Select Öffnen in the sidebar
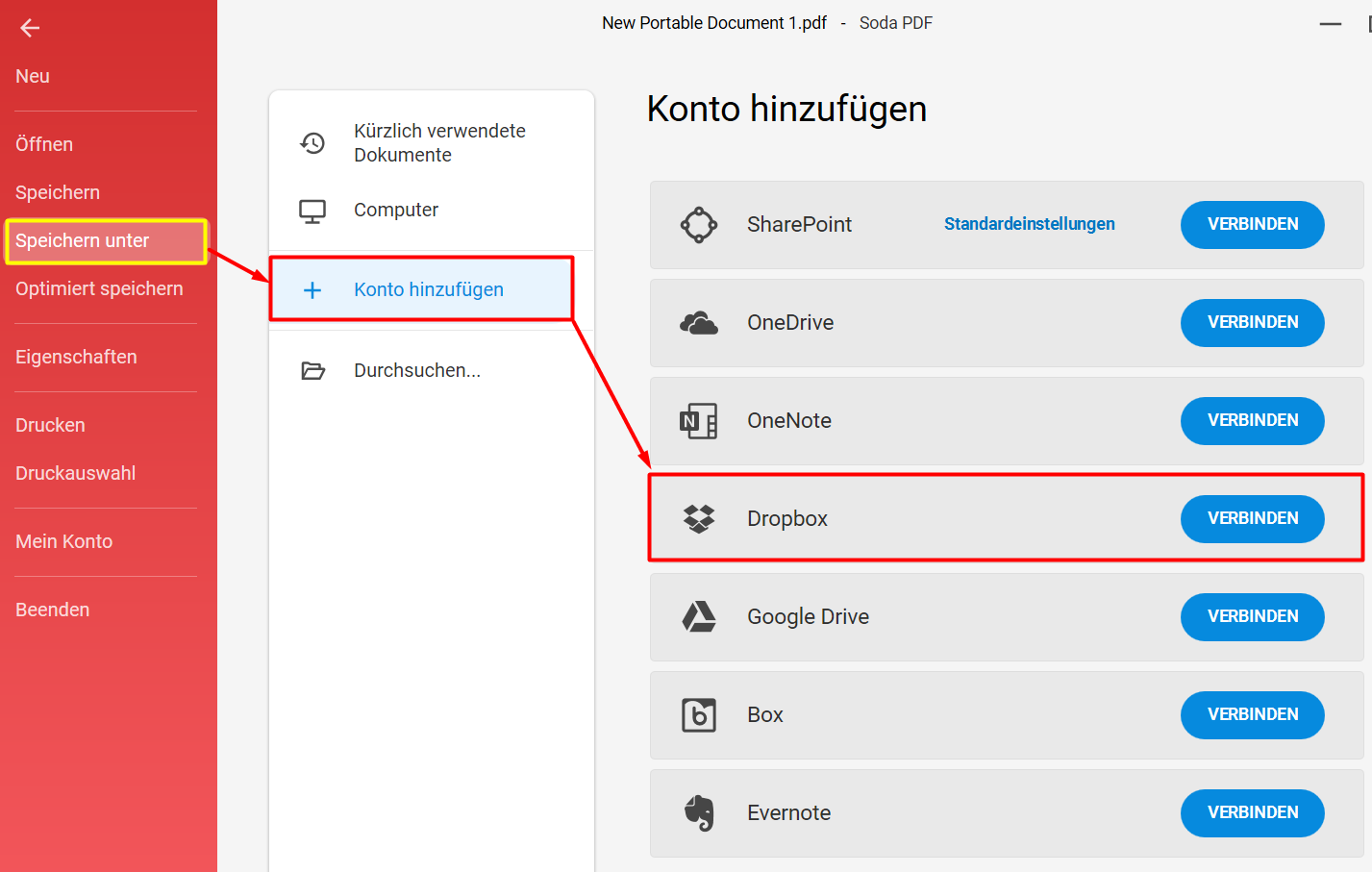1372x872 pixels. click(x=44, y=144)
